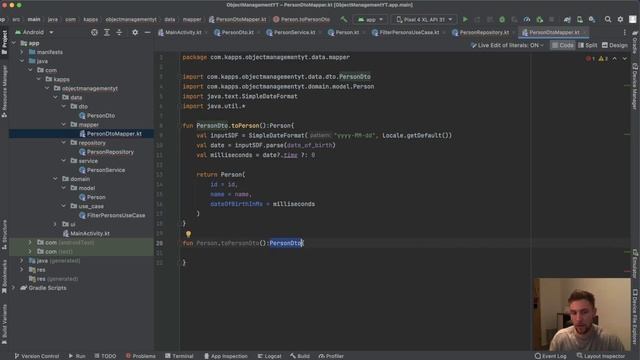Open the Project tool window stripe
The height and width of the screenshot is (360, 640).
4,42
